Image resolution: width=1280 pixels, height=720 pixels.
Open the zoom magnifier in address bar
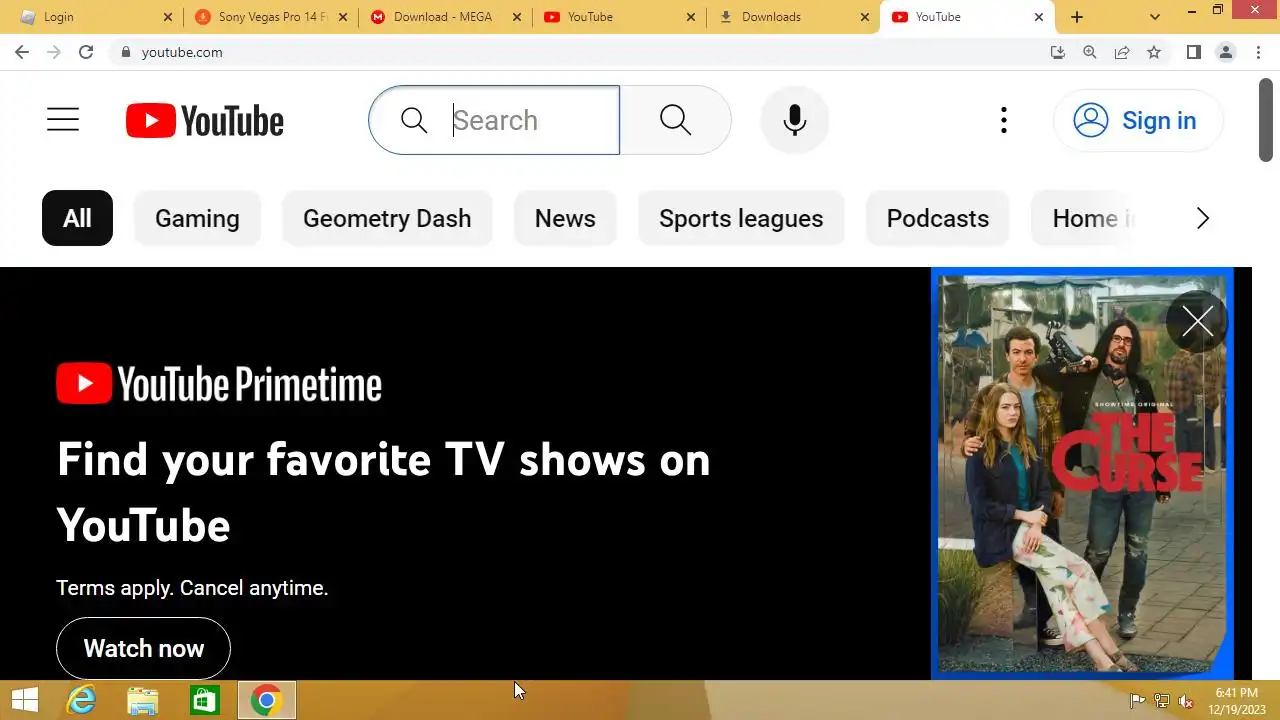coord(1090,52)
